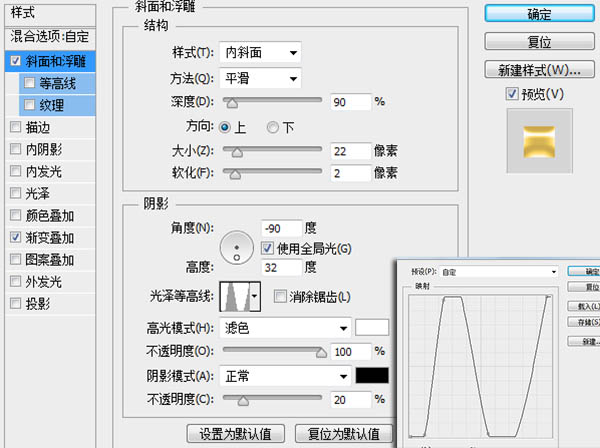The width and height of the screenshot is (600, 448).
Task: Click the gold style preview thumbnail
Action: point(540,141)
